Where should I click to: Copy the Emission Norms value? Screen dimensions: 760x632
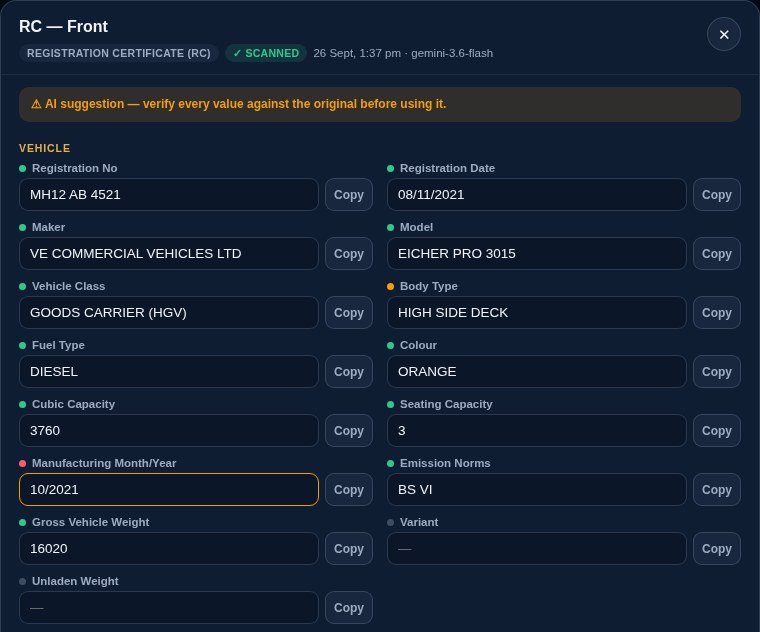pyautogui.click(x=716, y=490)
